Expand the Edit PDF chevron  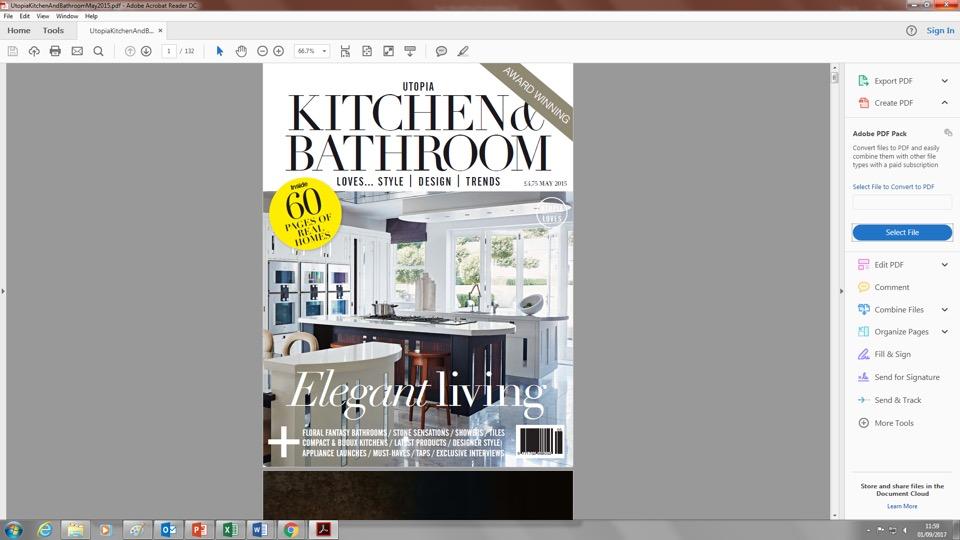(945, 264)
